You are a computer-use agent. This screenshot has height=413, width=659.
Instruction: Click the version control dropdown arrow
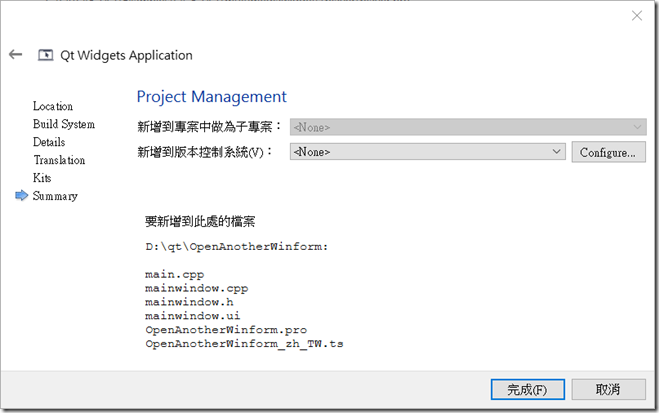pos(556,152)
